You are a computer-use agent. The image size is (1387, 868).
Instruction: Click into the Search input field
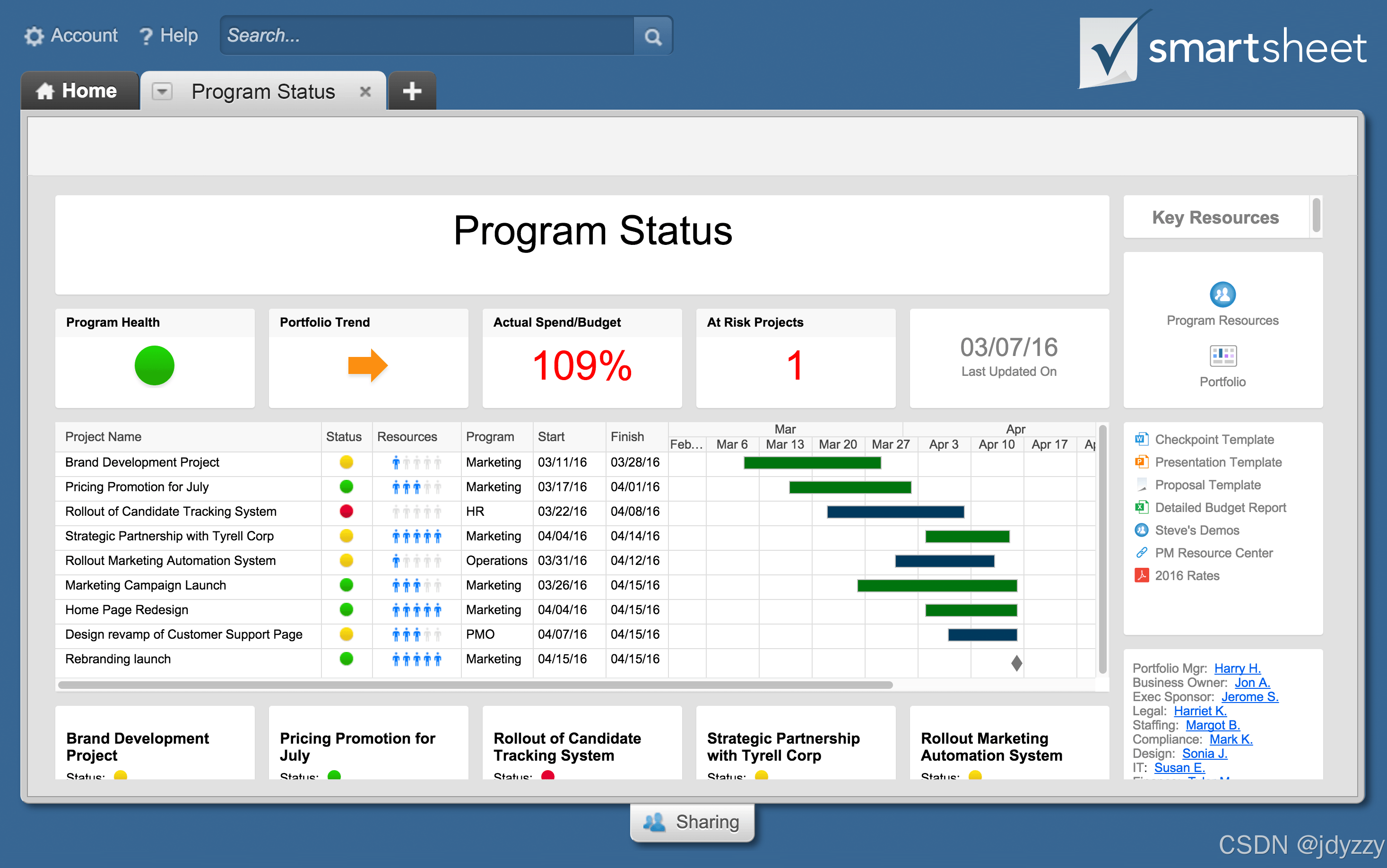(x=427, y=35)
